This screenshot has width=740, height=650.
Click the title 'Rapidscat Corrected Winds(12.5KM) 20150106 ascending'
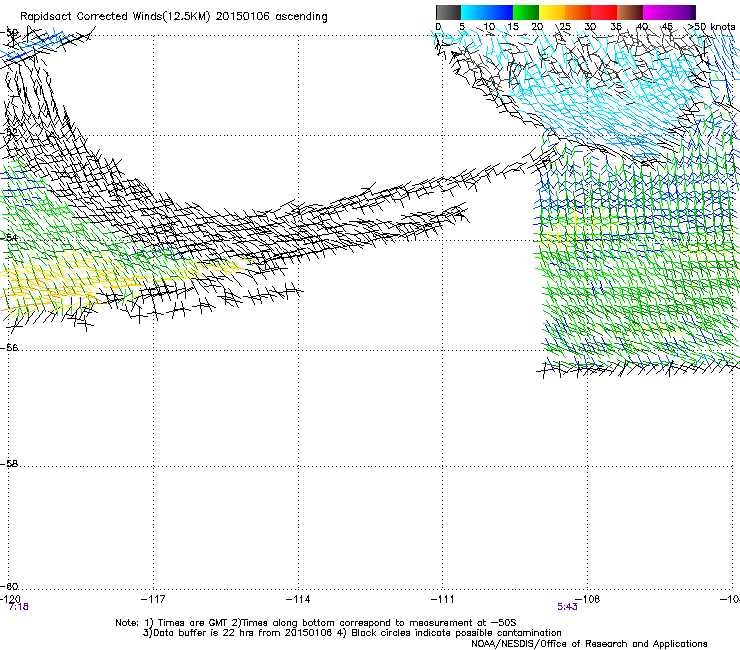click(174, 17)
